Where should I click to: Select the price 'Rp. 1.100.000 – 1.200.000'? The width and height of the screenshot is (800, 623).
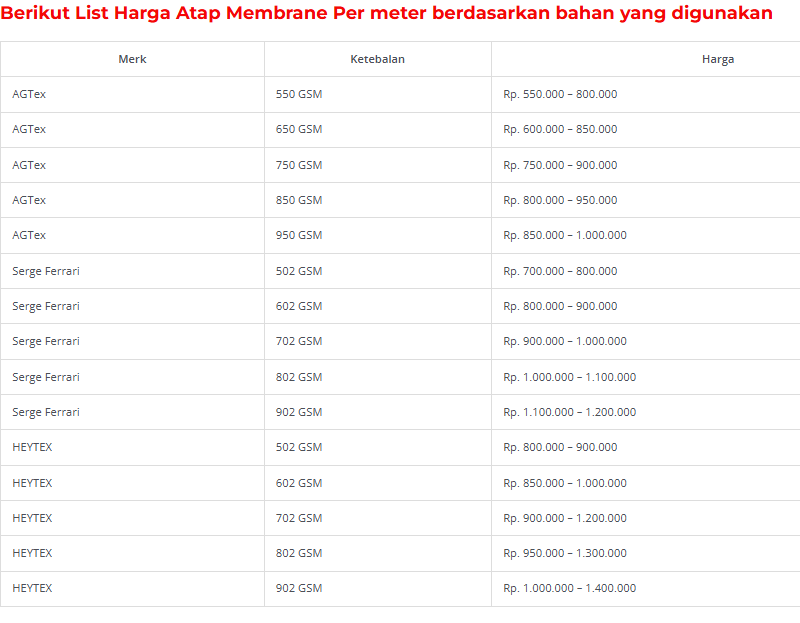coord(569,412)
